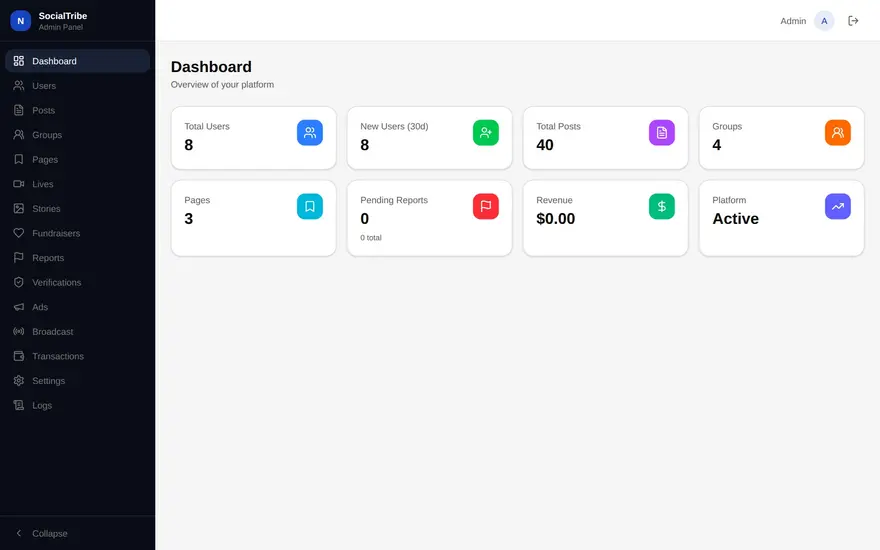
Task: Click the orange Groups card icon
Action: point(837,132)
